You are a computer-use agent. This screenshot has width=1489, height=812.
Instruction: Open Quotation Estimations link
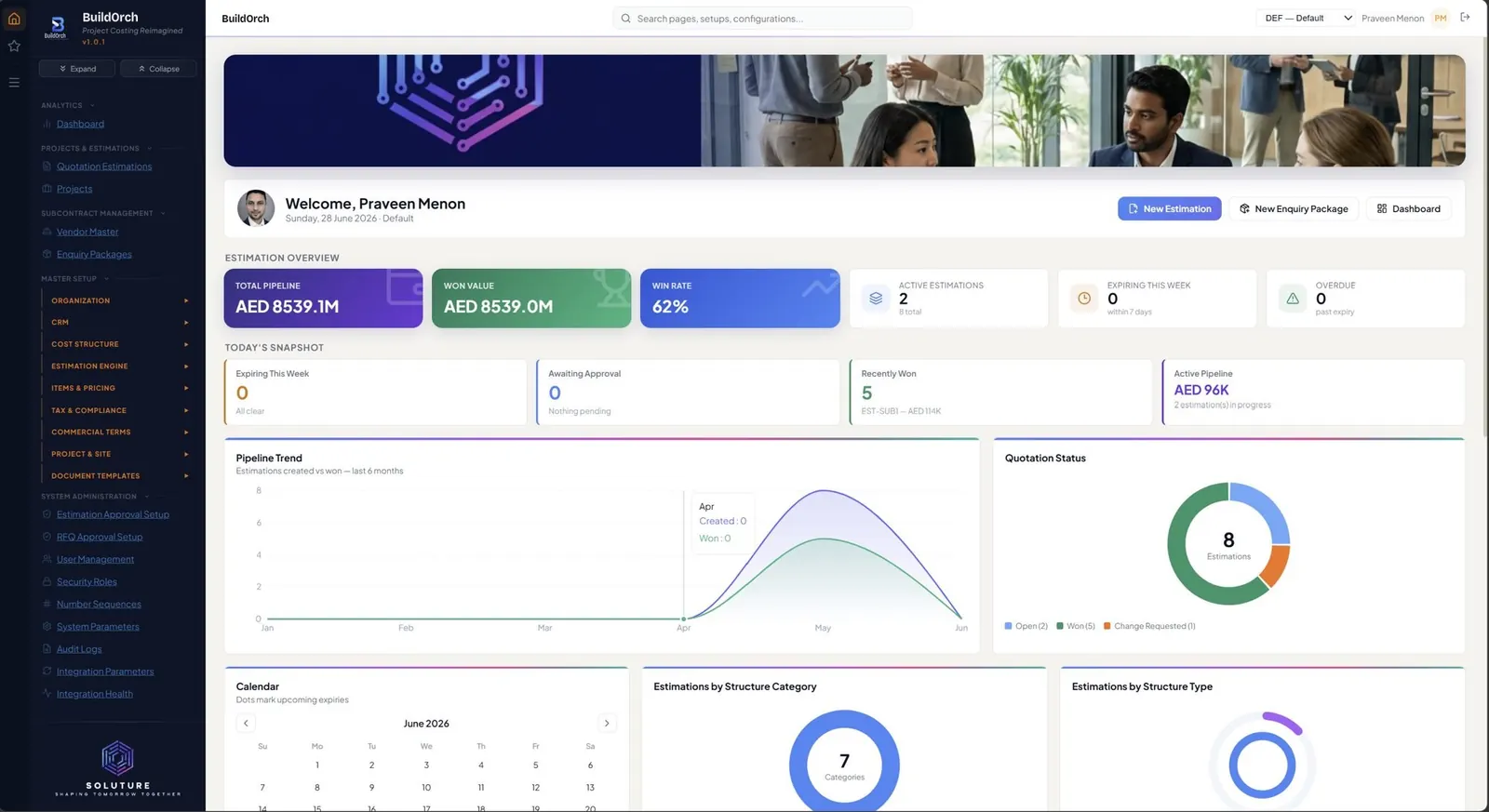pos(104,166)
